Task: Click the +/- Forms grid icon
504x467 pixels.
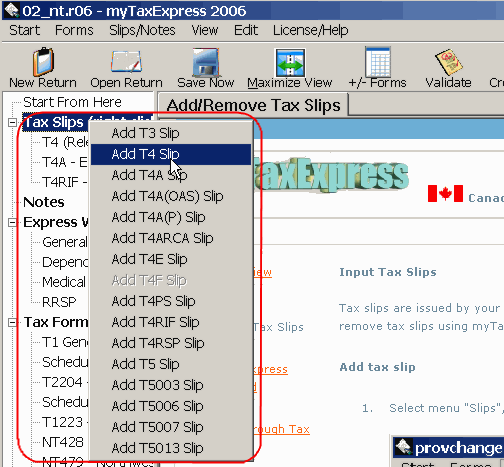Action: coord(378,62)
